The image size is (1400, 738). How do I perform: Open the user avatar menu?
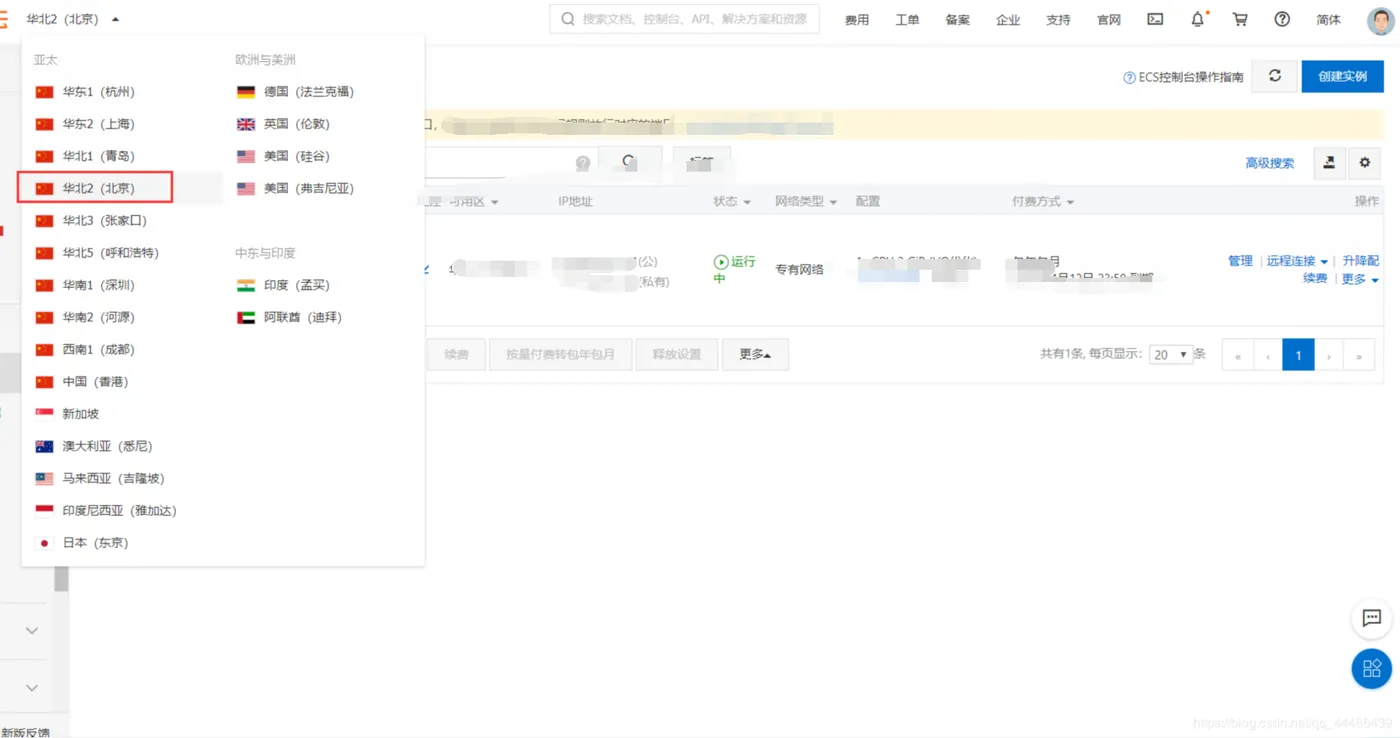[1380, 20]
